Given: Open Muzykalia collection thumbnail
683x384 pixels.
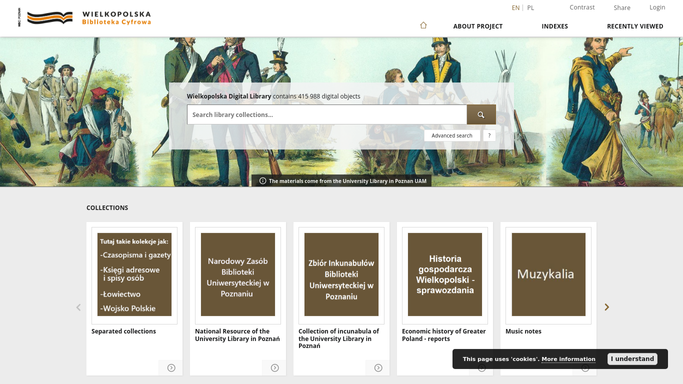Looking at the screenshot, I should (x=548, y=274).
